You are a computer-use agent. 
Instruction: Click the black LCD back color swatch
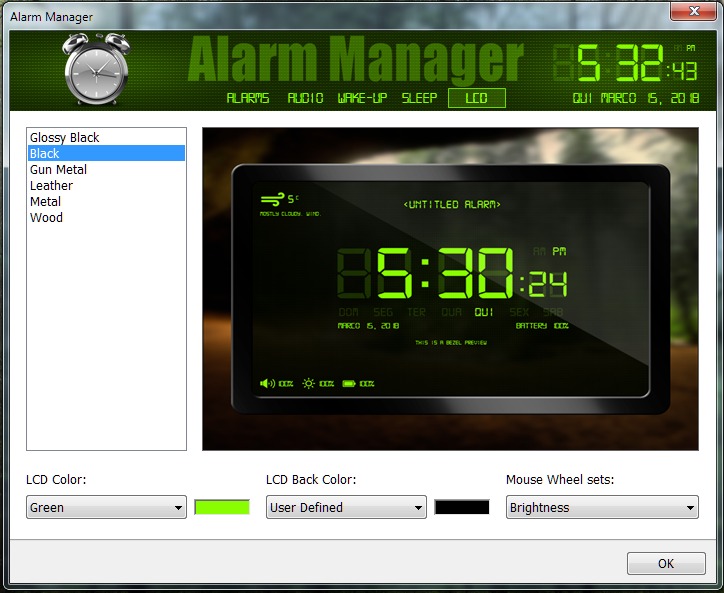tap(462, 507)
